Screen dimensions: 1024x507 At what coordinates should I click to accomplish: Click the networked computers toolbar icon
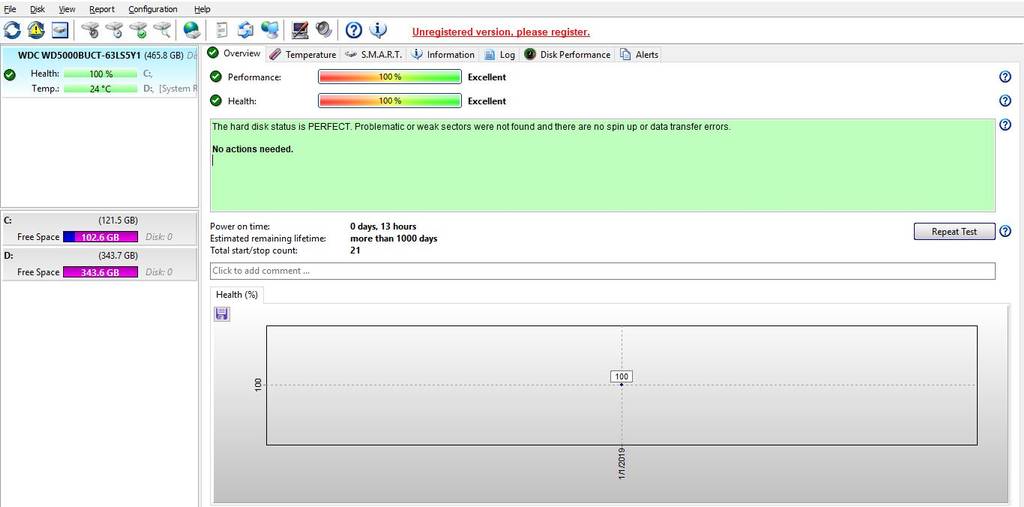pos(270,29)
